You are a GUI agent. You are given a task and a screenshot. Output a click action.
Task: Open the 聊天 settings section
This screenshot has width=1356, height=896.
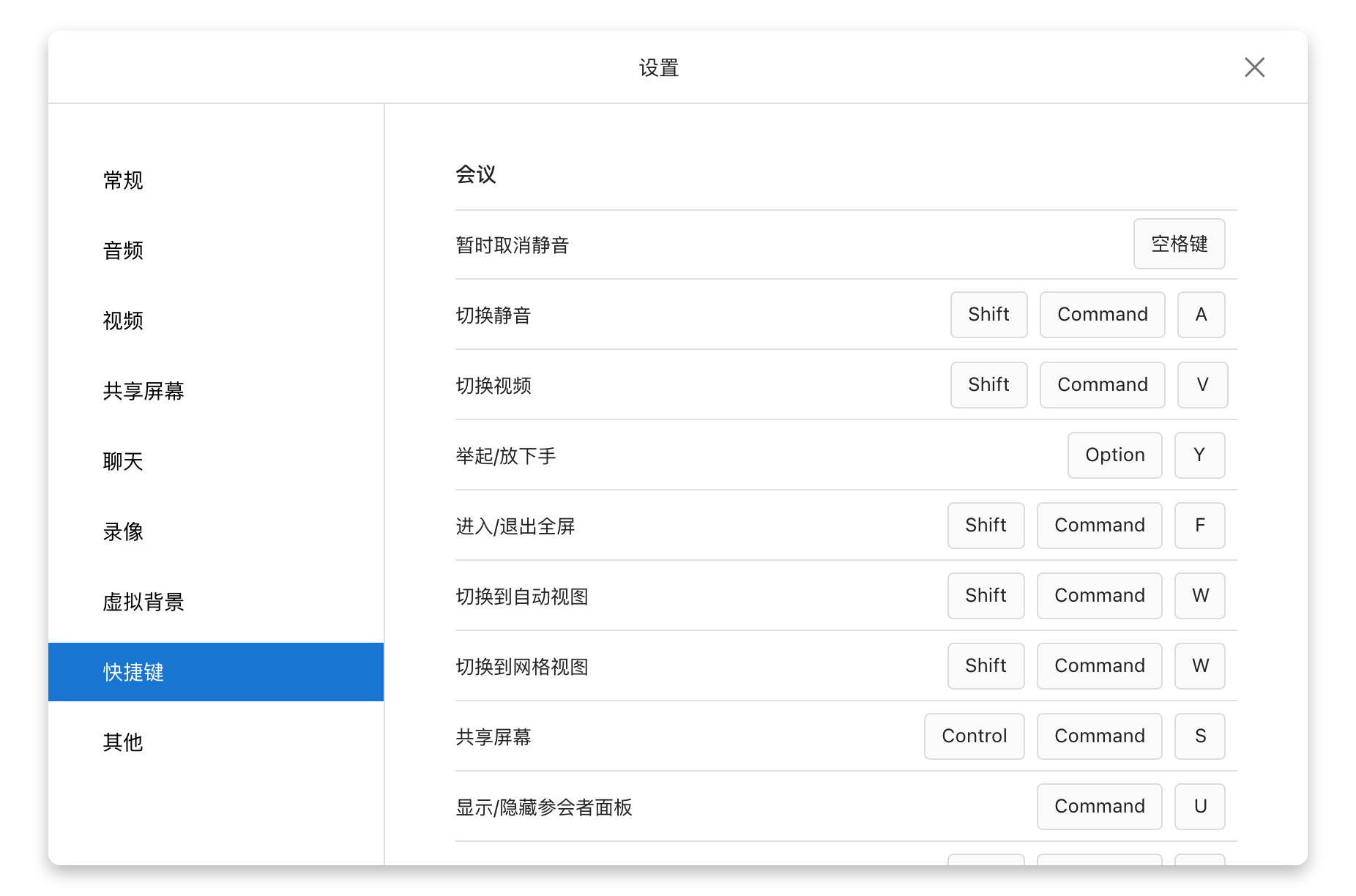pyautogui.click(x=123, y=461)
